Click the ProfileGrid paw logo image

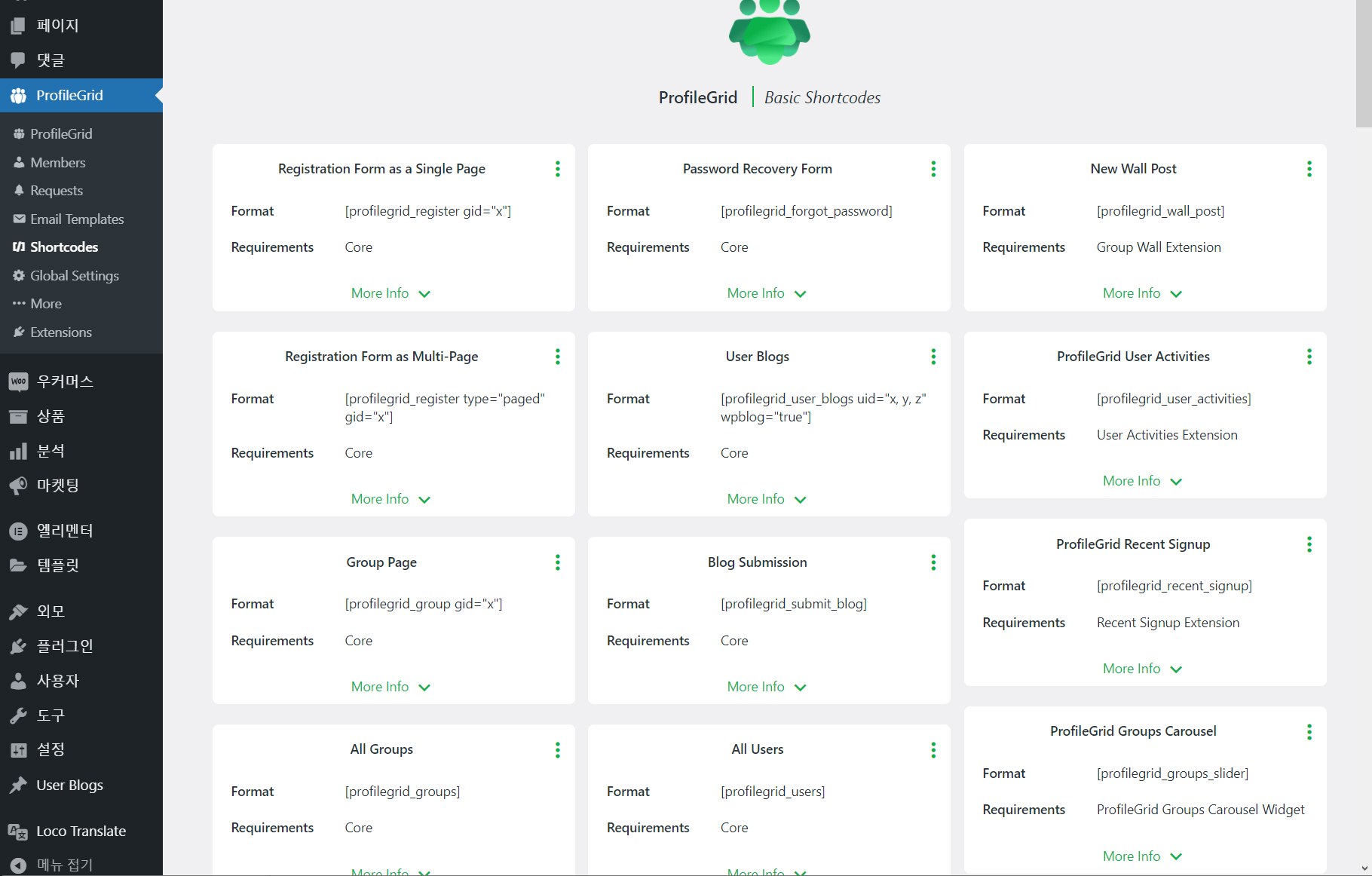pos(770,32)
